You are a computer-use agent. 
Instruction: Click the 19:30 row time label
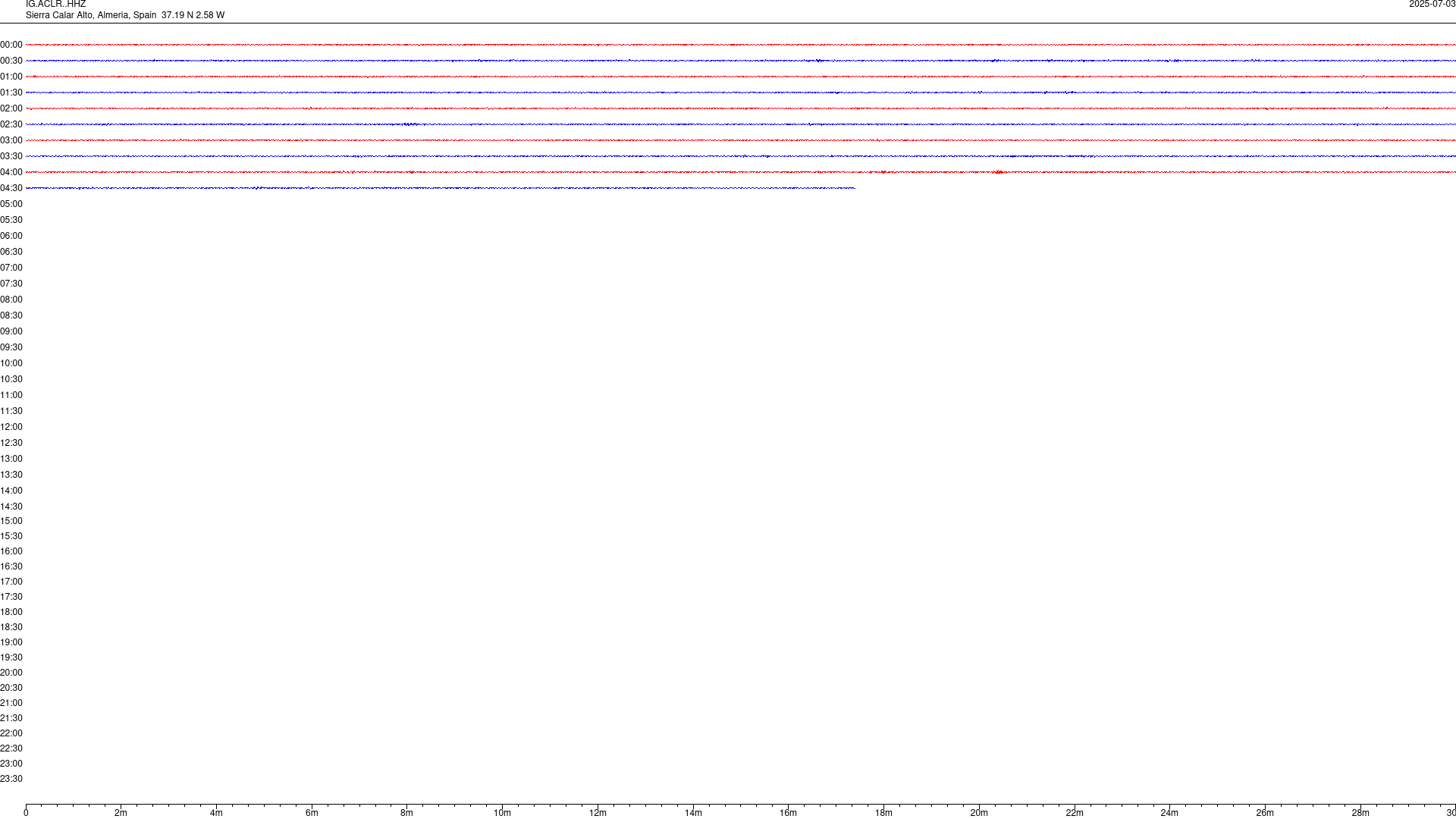click(11, 657)
